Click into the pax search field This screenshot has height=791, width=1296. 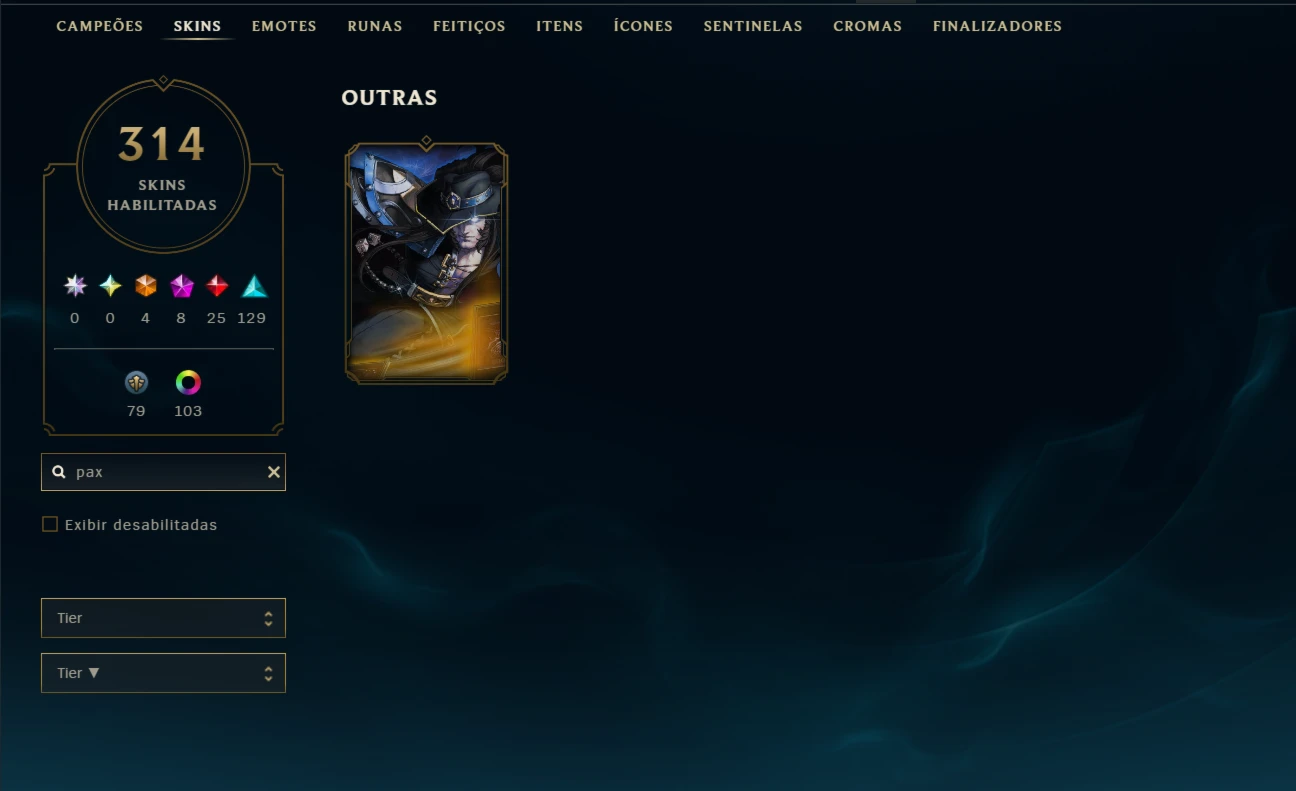[x=165, y=472]
